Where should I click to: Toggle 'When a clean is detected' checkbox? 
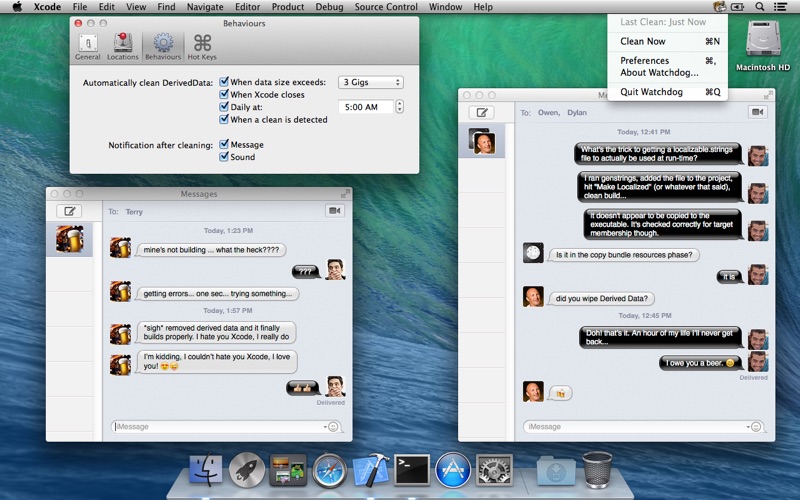[223, 119]
